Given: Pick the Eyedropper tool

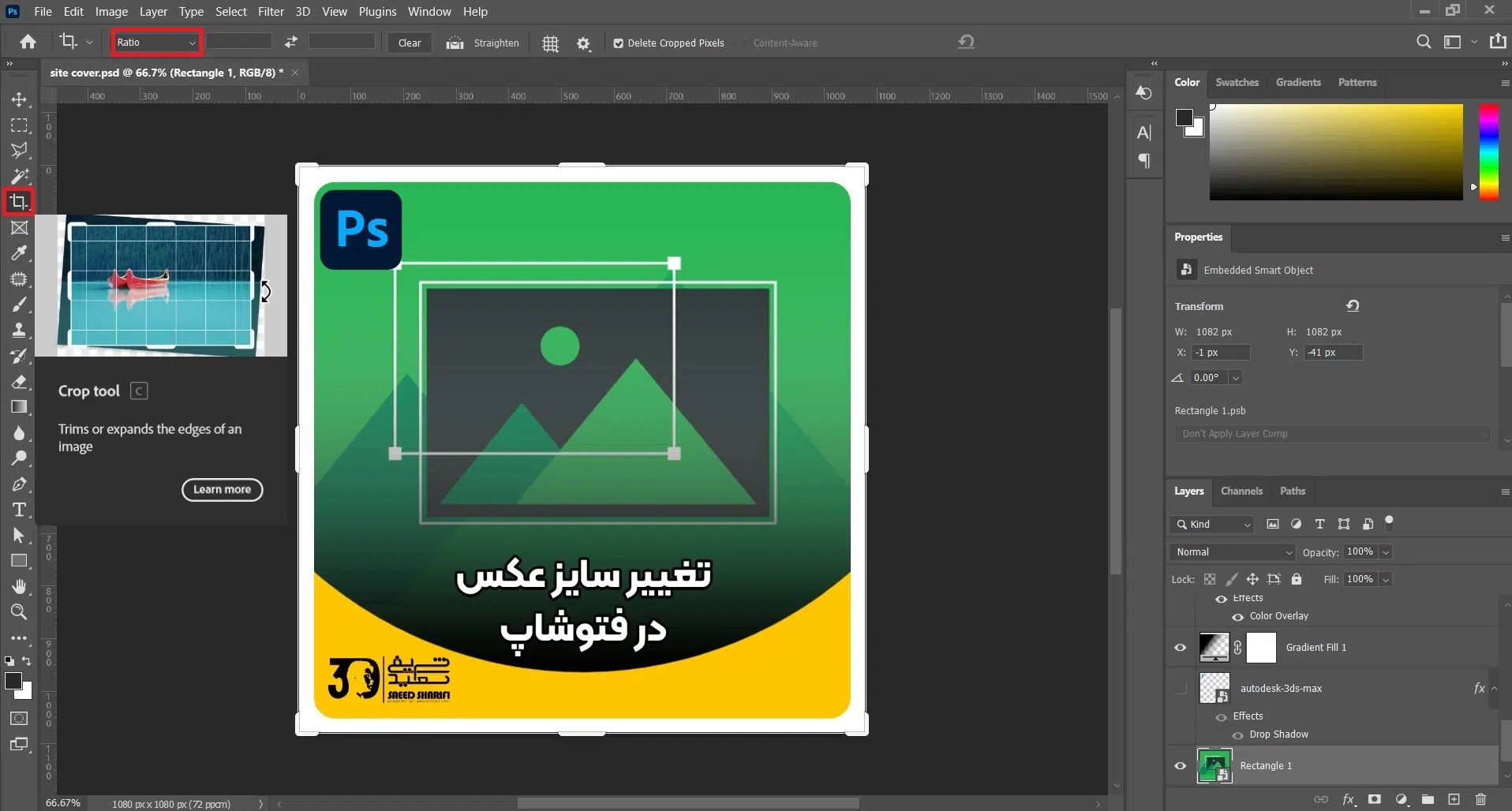Looking at the screenshot, I should point(19,253).
